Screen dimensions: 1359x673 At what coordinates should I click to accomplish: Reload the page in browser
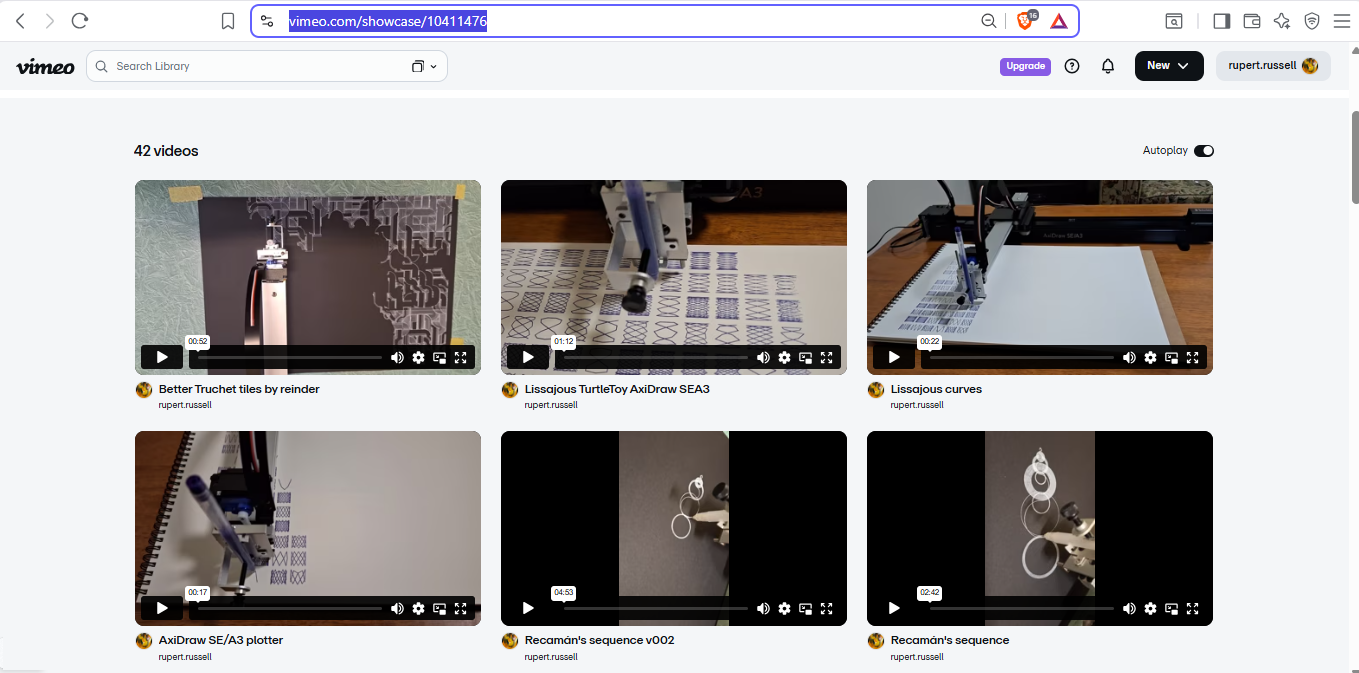80,21
